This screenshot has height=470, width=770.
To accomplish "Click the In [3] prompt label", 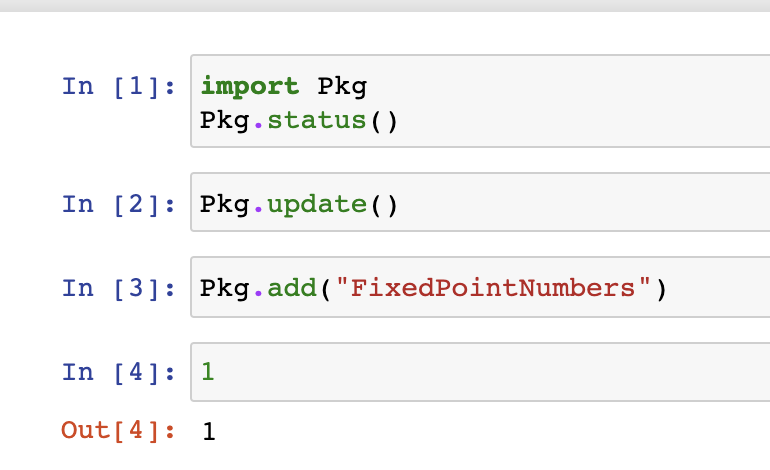I will (118, 288).
